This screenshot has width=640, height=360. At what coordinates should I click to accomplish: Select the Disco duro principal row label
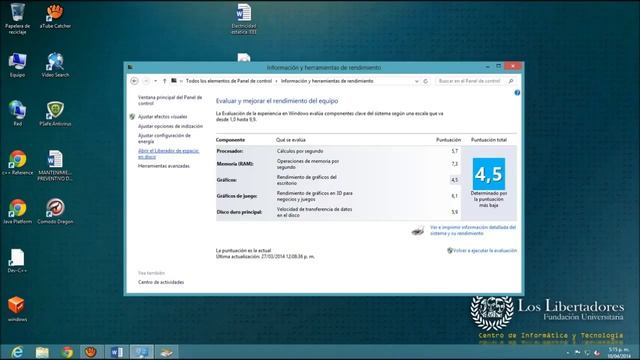pyautogui.click(x=239, y=212)
